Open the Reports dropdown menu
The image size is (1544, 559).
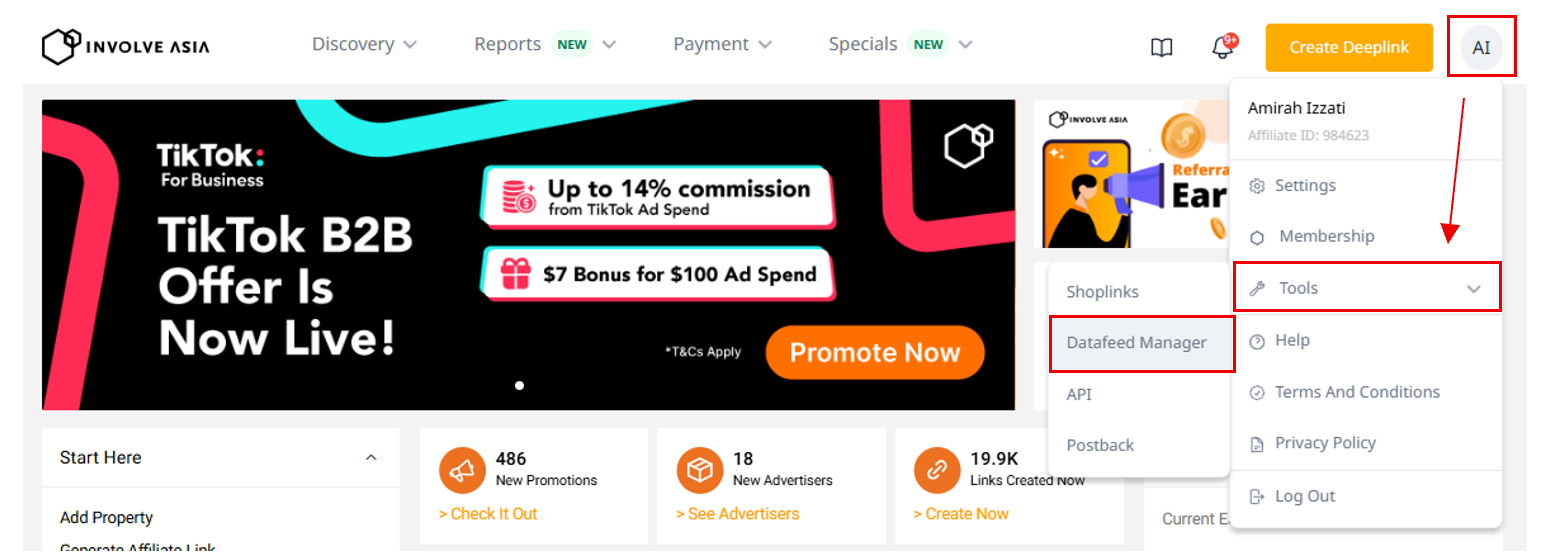[x=545, y=45]
